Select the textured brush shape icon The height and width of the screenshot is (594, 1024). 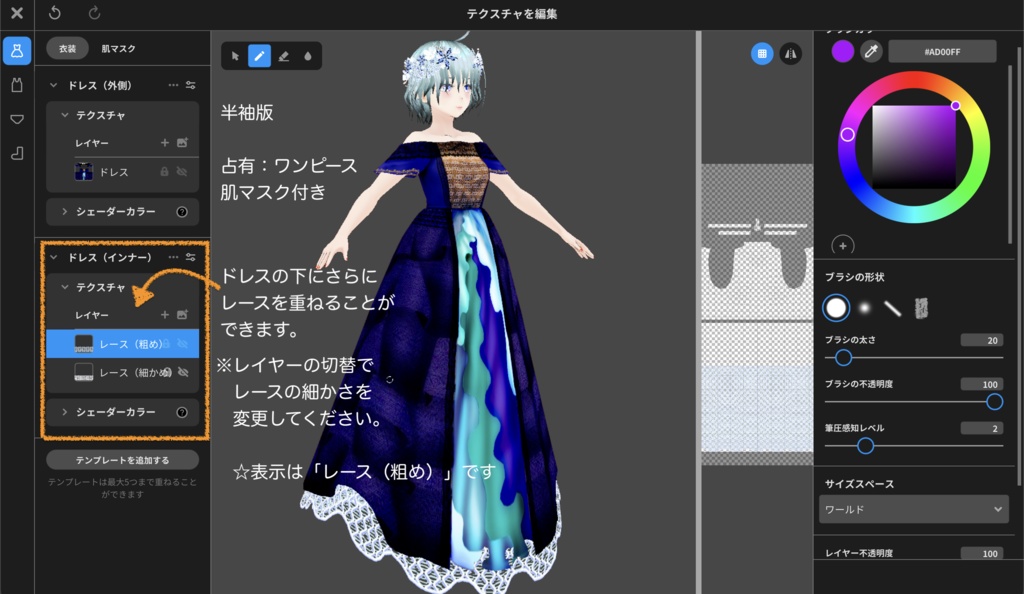[922, 308]
